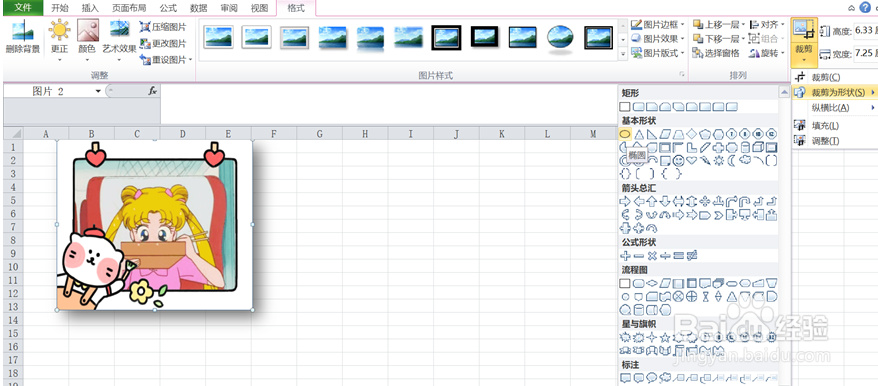Pick the five-point star shape
878x386 pixels.
tap(665, 337)
